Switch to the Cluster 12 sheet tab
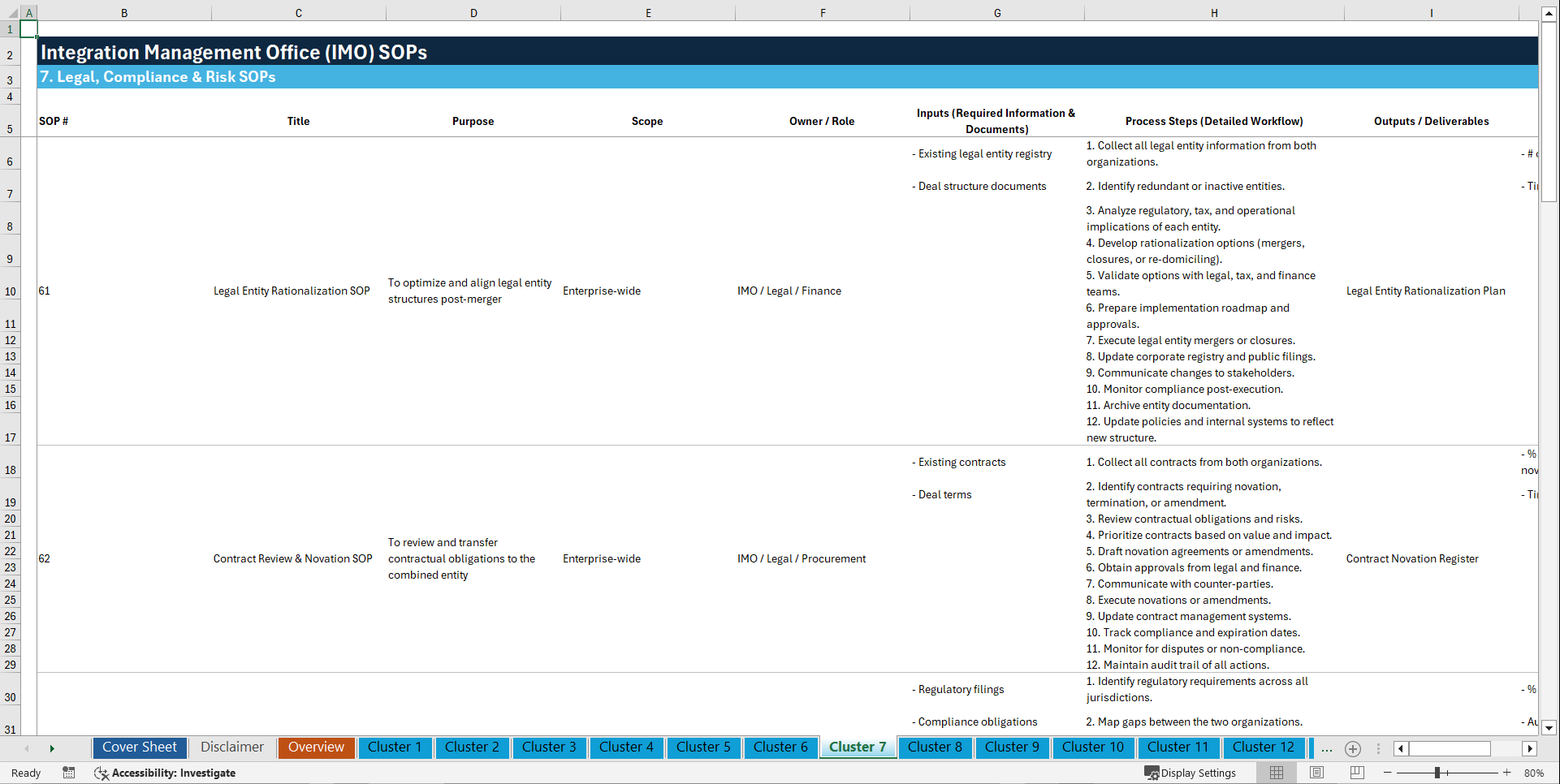This screenshot has height=784, width=1560. [1264, 747]
